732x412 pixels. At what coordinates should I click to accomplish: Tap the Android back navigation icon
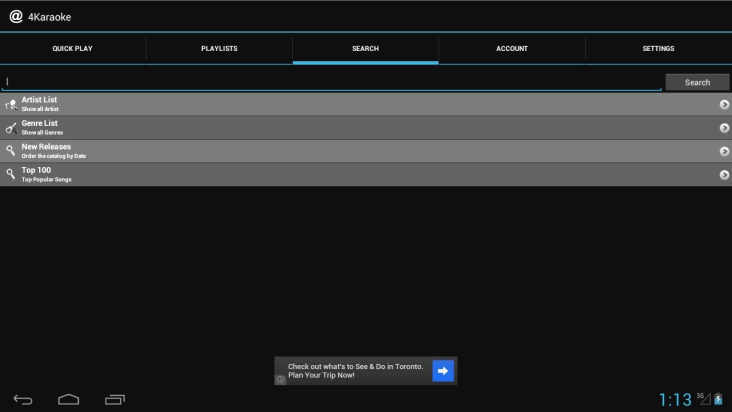click(23, 399)
